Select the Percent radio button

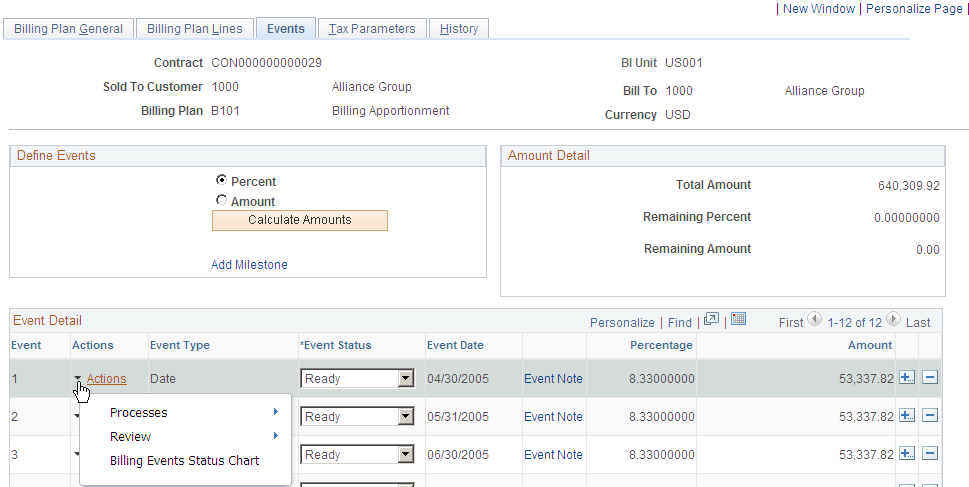(x=221, y=180)
